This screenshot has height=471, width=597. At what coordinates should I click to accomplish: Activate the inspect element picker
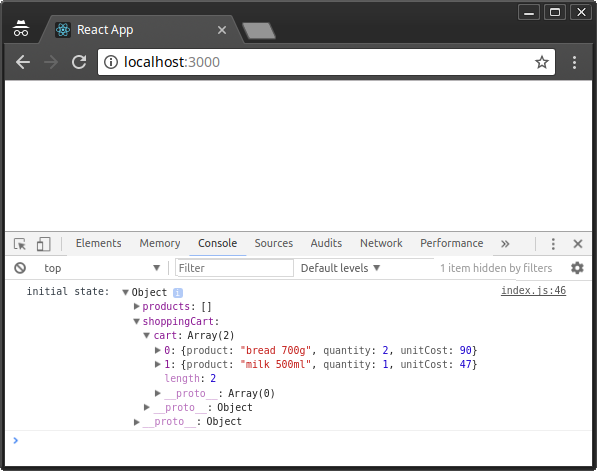20,244
